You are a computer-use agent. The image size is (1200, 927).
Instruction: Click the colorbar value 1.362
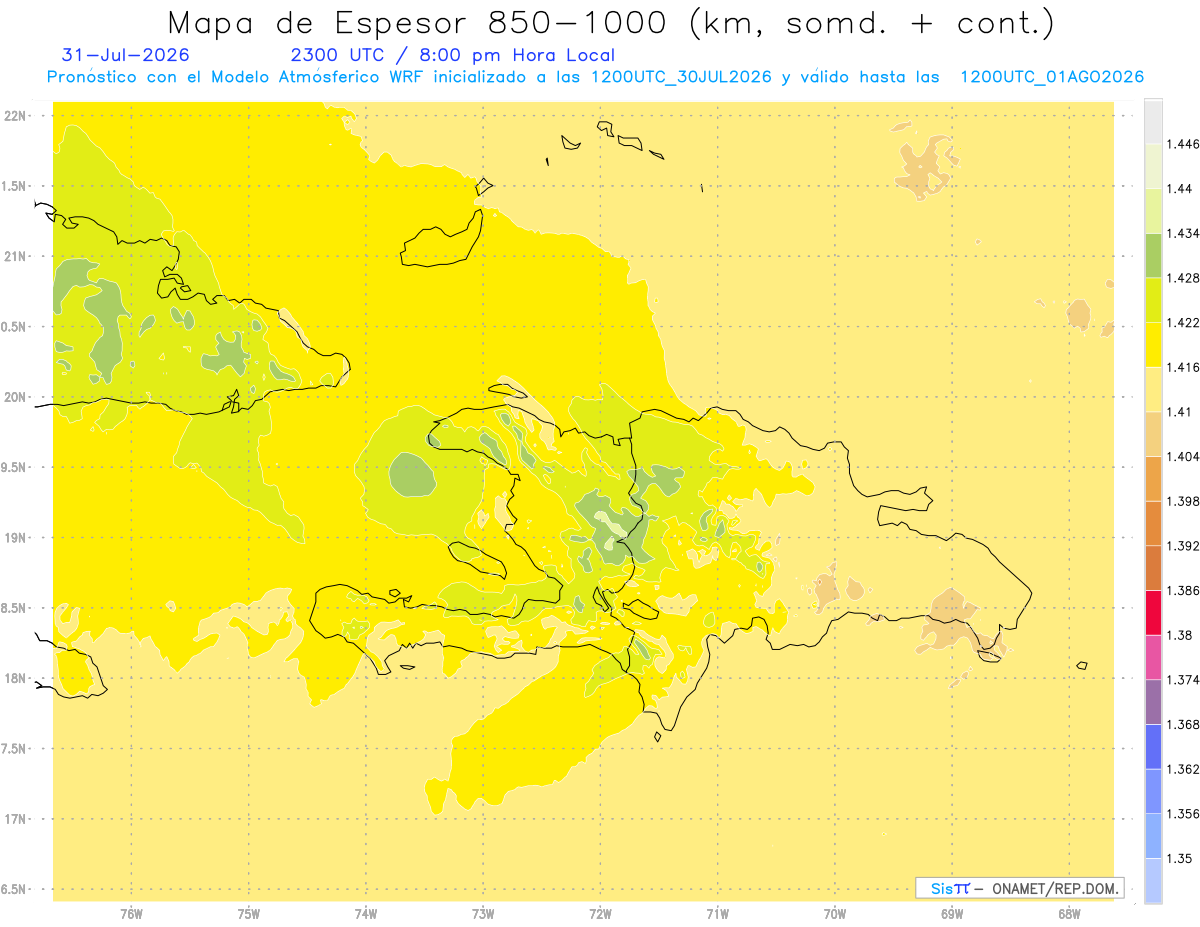[x=1183, y=769]
